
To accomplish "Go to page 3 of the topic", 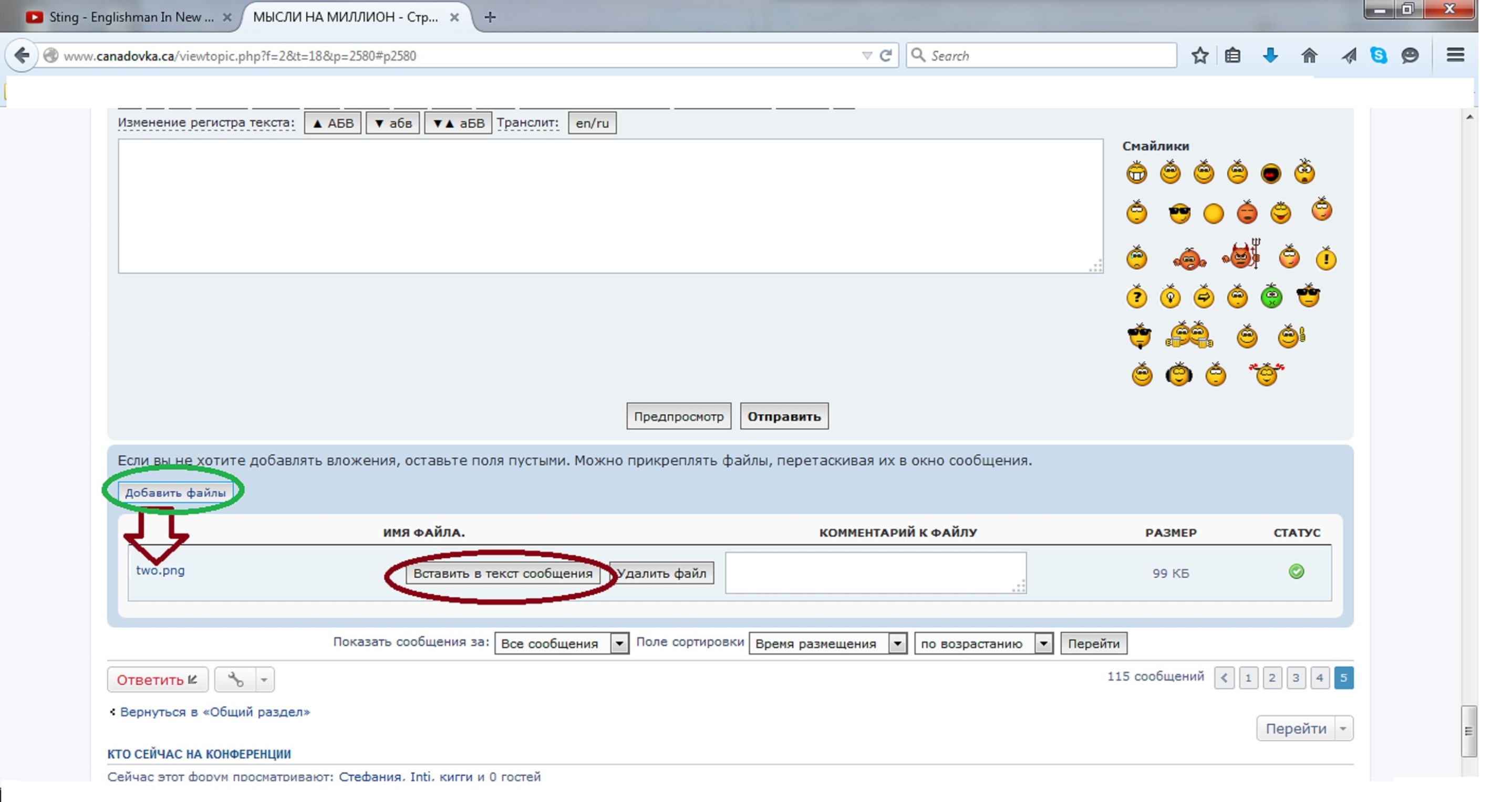I will click(1296, 678).
